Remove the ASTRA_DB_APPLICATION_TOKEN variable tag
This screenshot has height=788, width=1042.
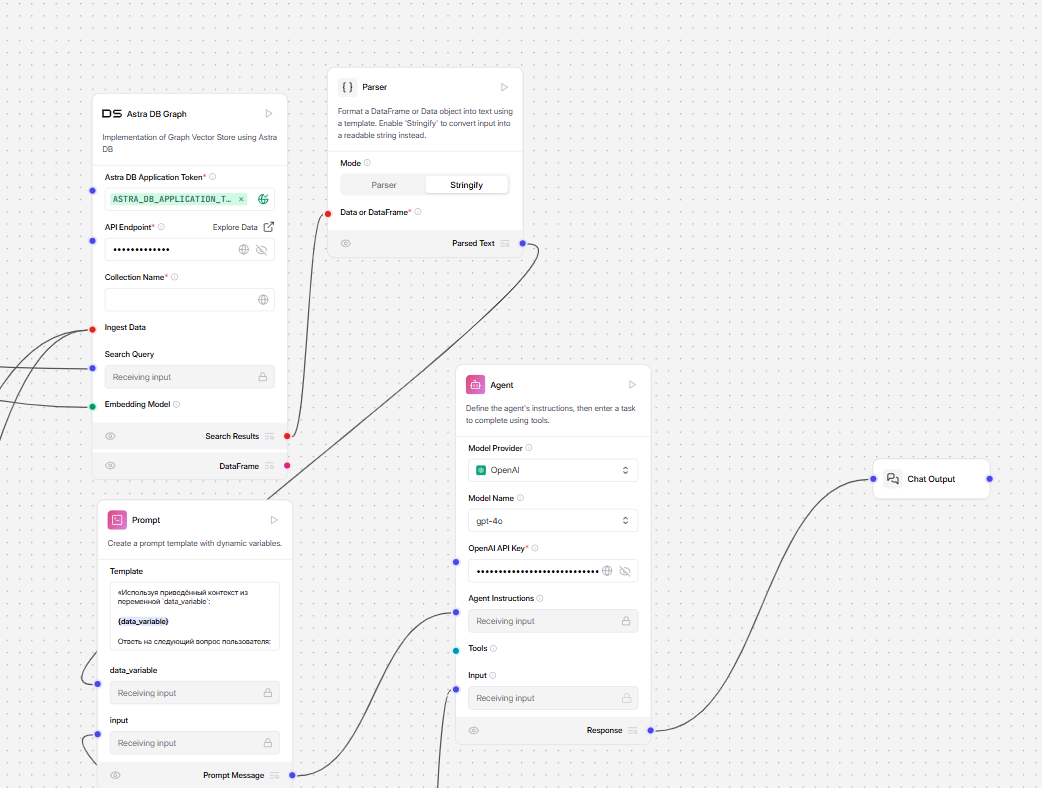[241, 199]
